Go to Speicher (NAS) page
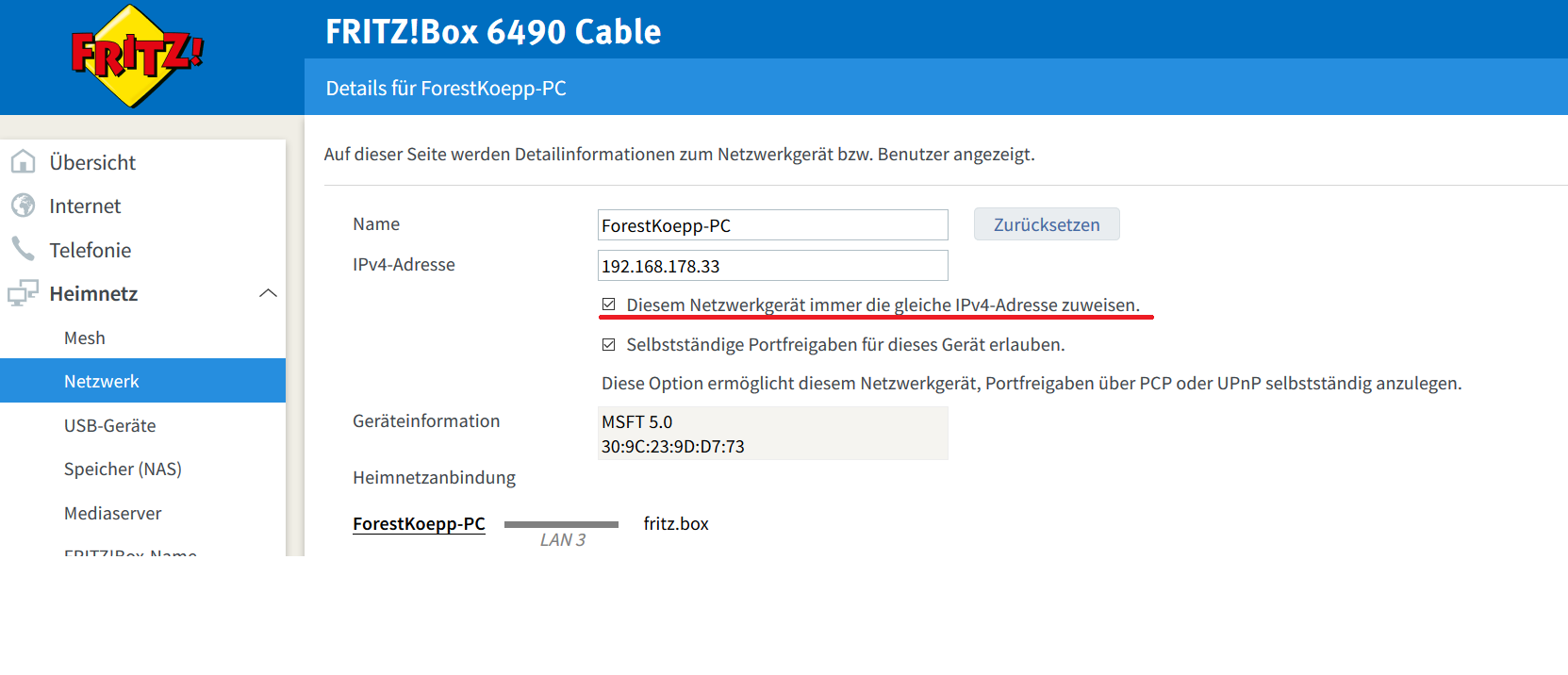The width and height of the screenshot is (1568, 675). coord(123,469)
